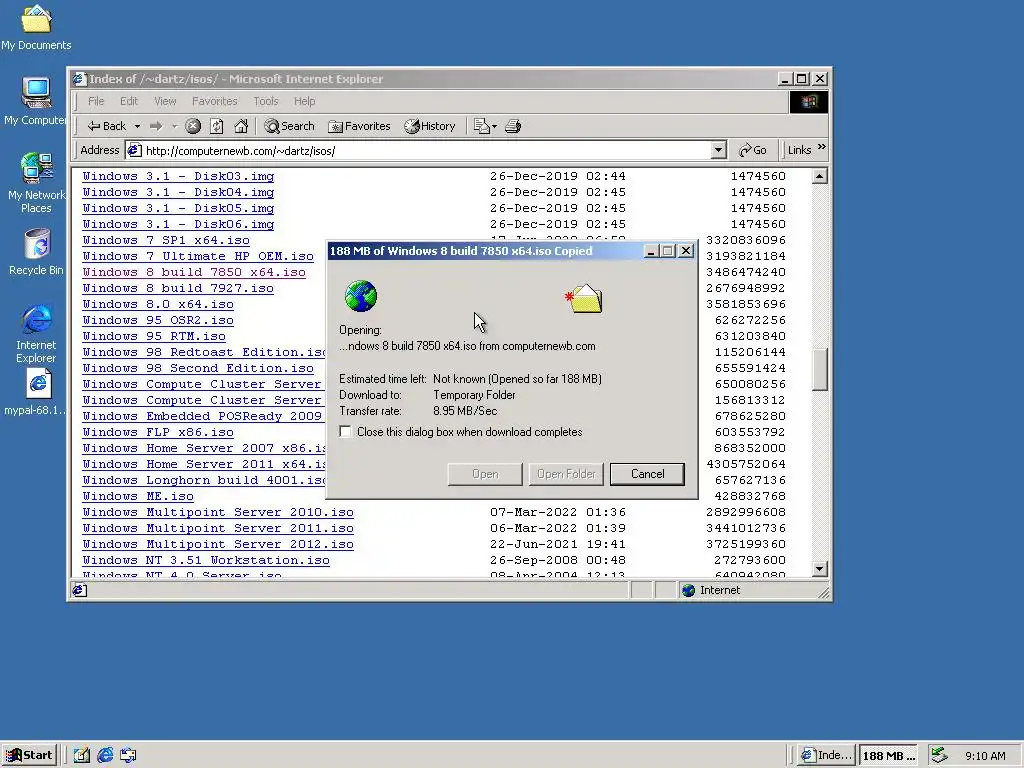Open the Windows 8.0 x64.iso link
This screenshot has height=768, width=1024.
click(157, 304)
